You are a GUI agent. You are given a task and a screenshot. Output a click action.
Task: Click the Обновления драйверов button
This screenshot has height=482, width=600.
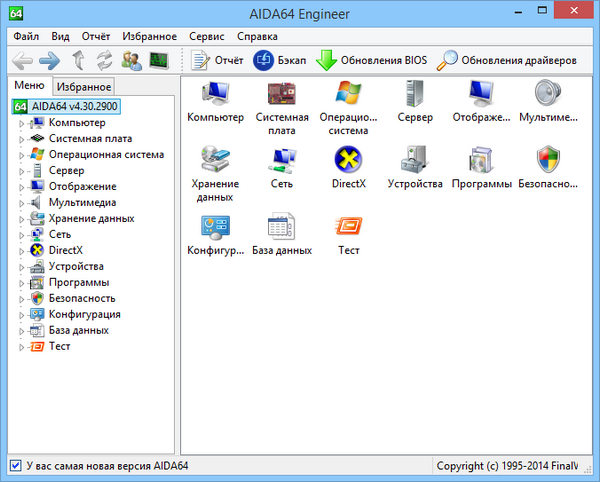click(x=507, y=60)
